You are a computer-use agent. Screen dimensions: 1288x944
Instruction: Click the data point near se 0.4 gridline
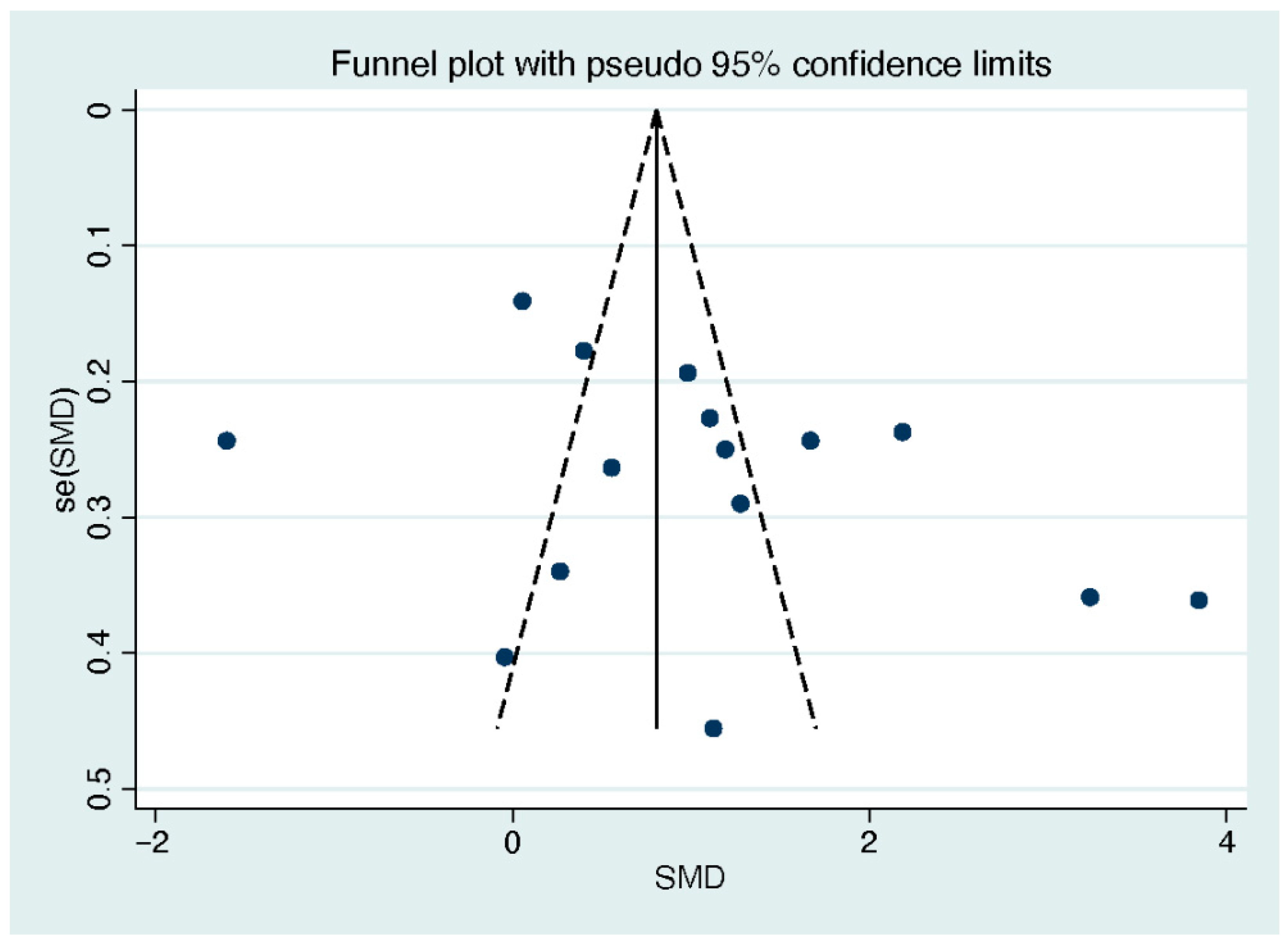504,657
